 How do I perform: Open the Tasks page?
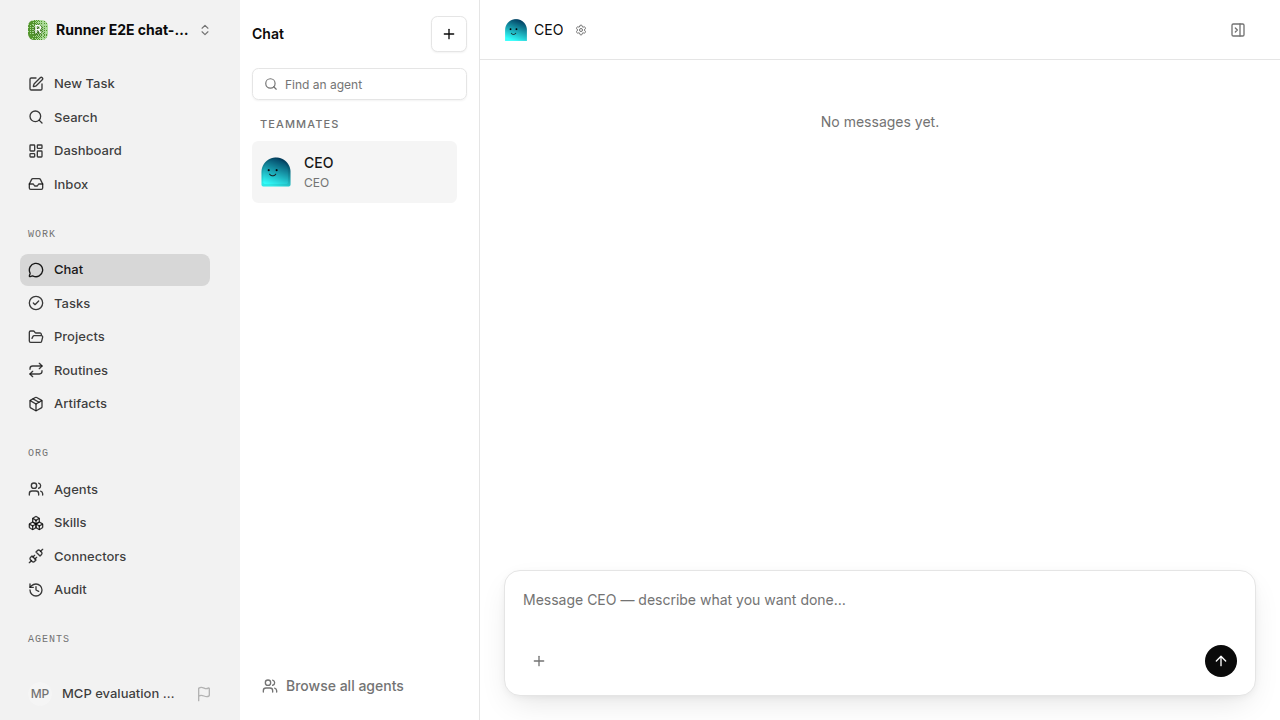tap(115, 303)
